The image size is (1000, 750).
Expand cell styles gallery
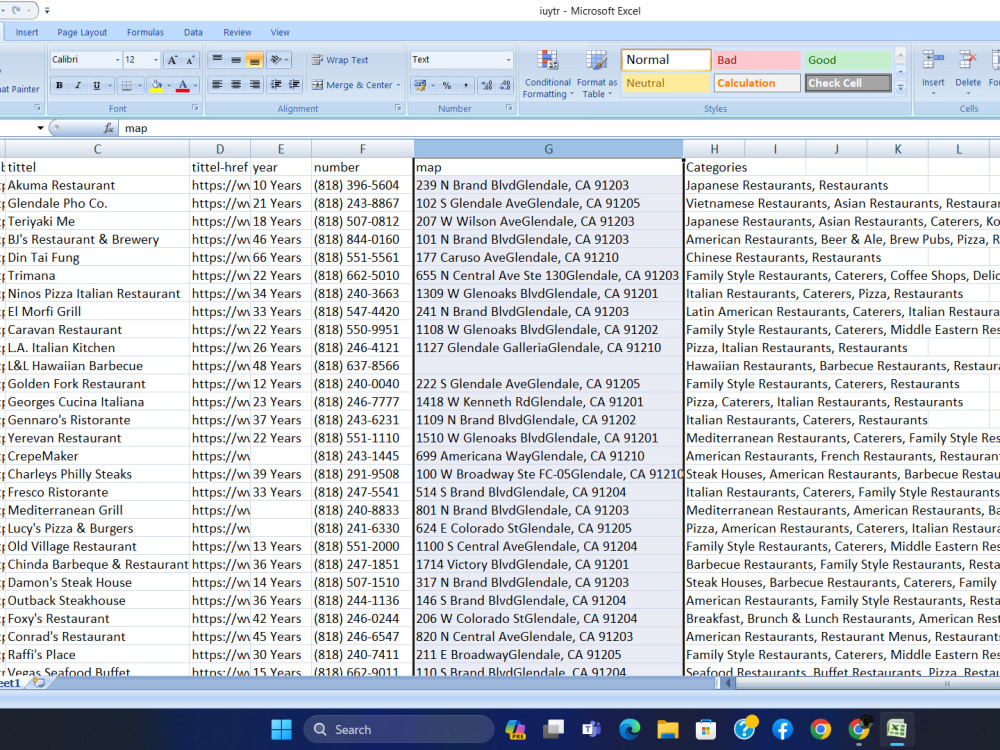pos(901,88)
